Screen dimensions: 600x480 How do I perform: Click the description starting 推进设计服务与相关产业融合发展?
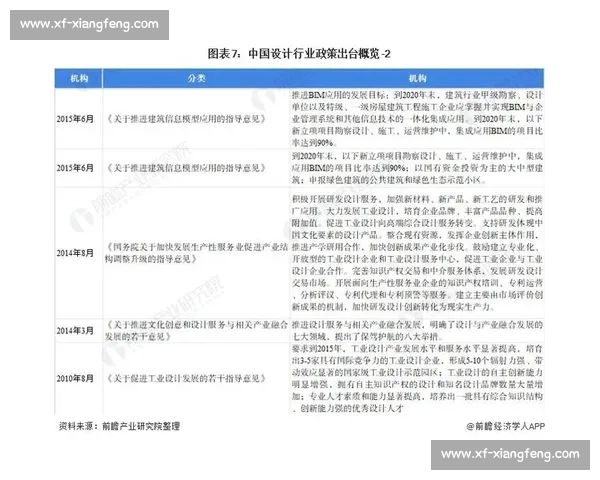pyautogui.click(x=417, y=331)
